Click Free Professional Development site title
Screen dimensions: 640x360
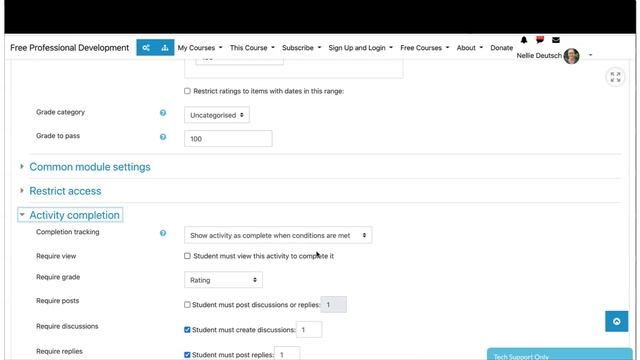tap(69, 48)
